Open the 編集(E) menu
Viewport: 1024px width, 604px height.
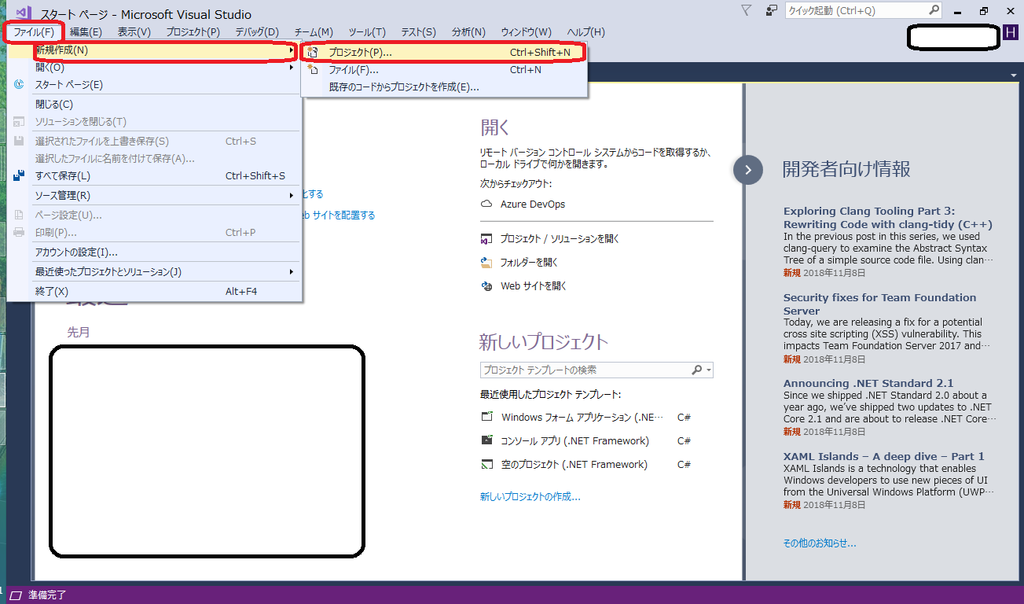tap(86, 32)
